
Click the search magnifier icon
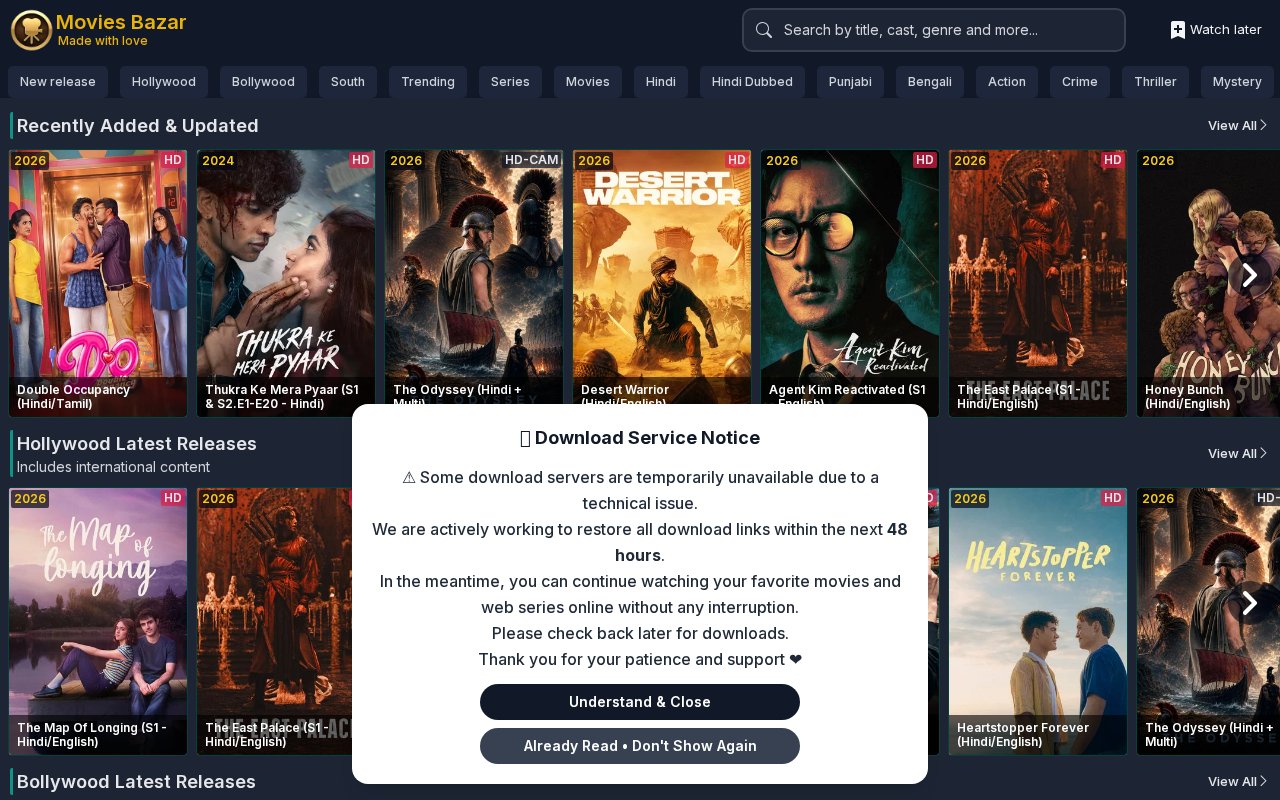(x=764, y=30)
